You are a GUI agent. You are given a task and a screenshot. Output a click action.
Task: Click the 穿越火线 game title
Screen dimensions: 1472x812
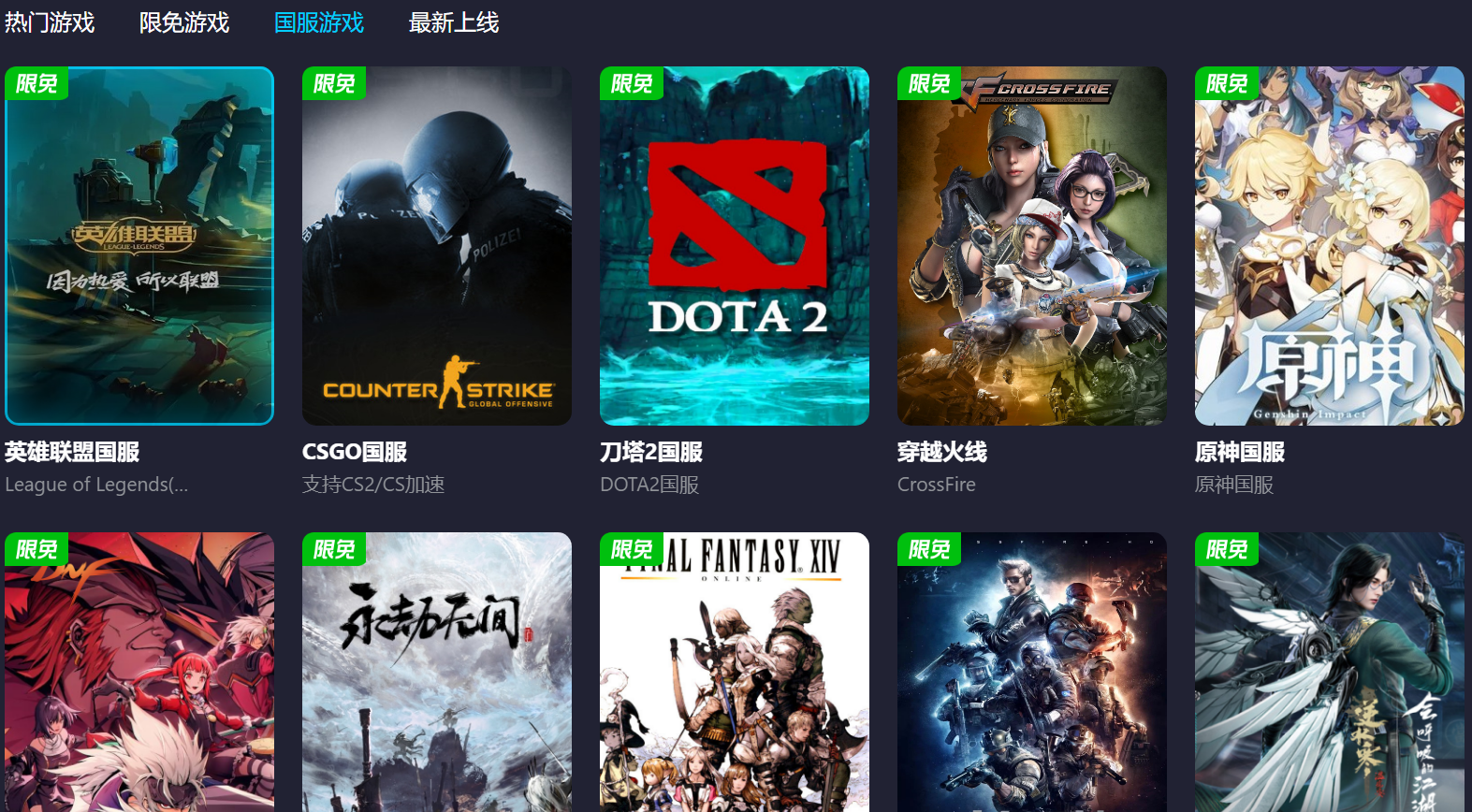point(942,452)
